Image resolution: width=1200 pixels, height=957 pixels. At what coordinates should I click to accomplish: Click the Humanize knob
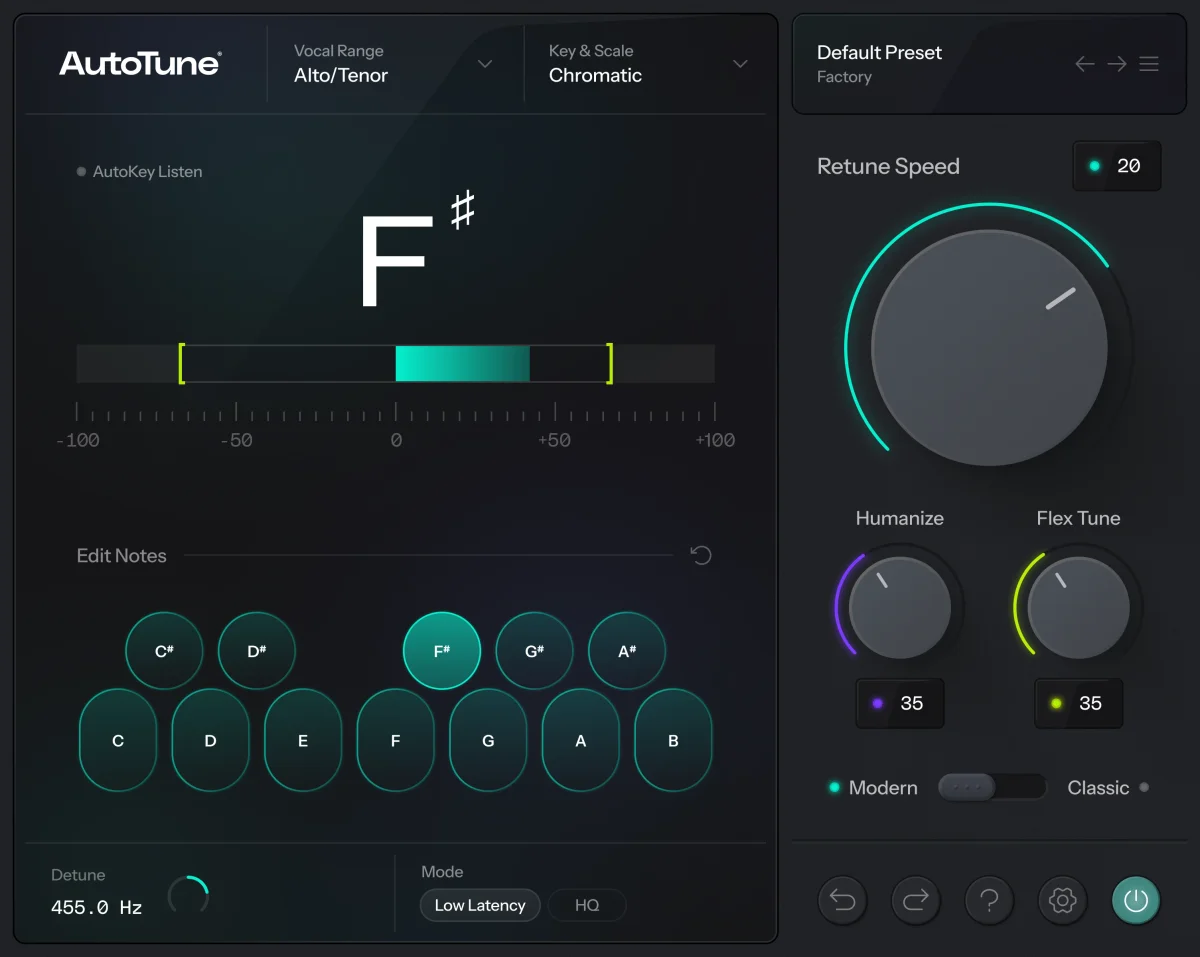[900, 608]
